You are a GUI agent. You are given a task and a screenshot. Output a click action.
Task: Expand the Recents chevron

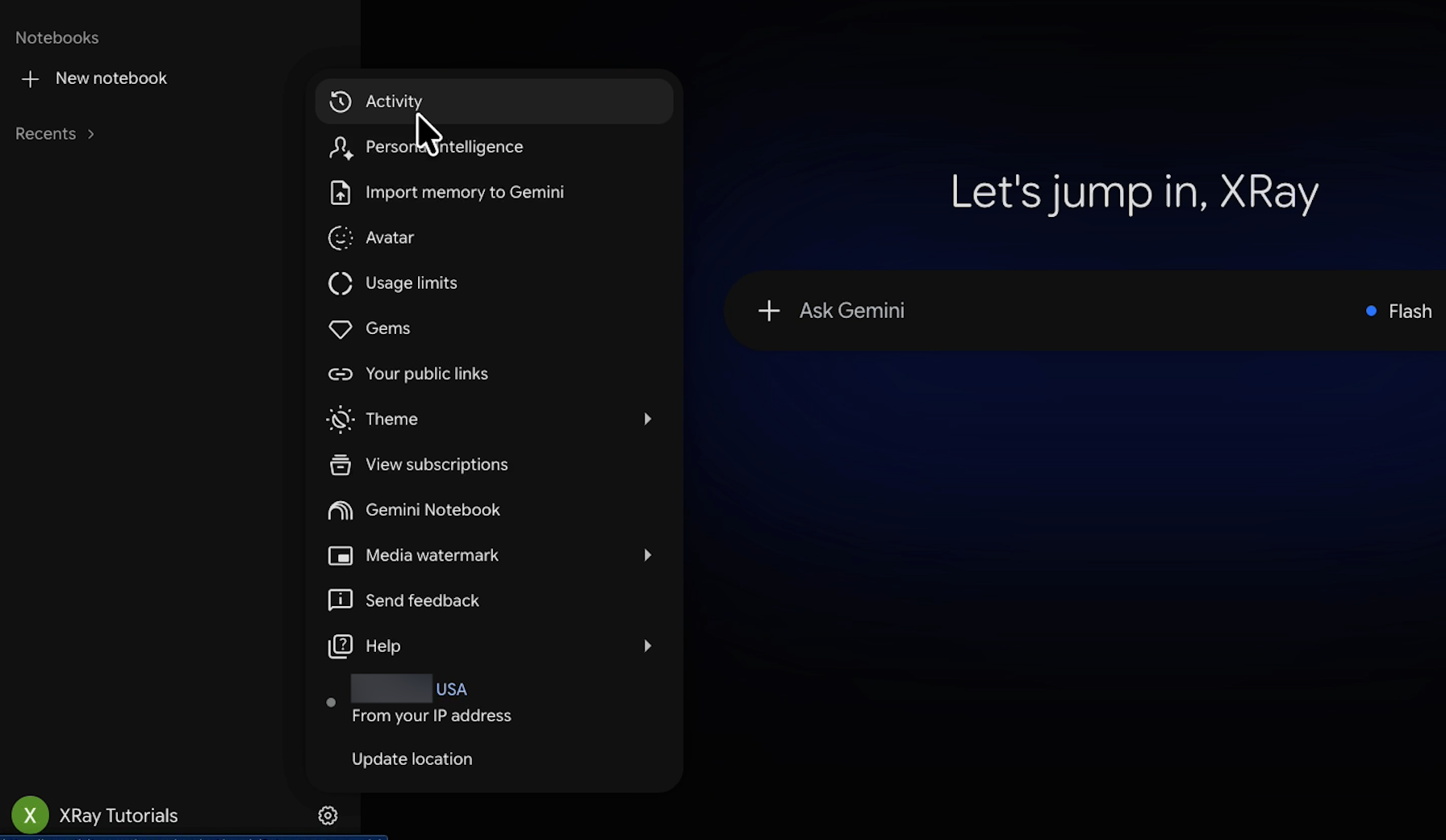click(91, 134)
